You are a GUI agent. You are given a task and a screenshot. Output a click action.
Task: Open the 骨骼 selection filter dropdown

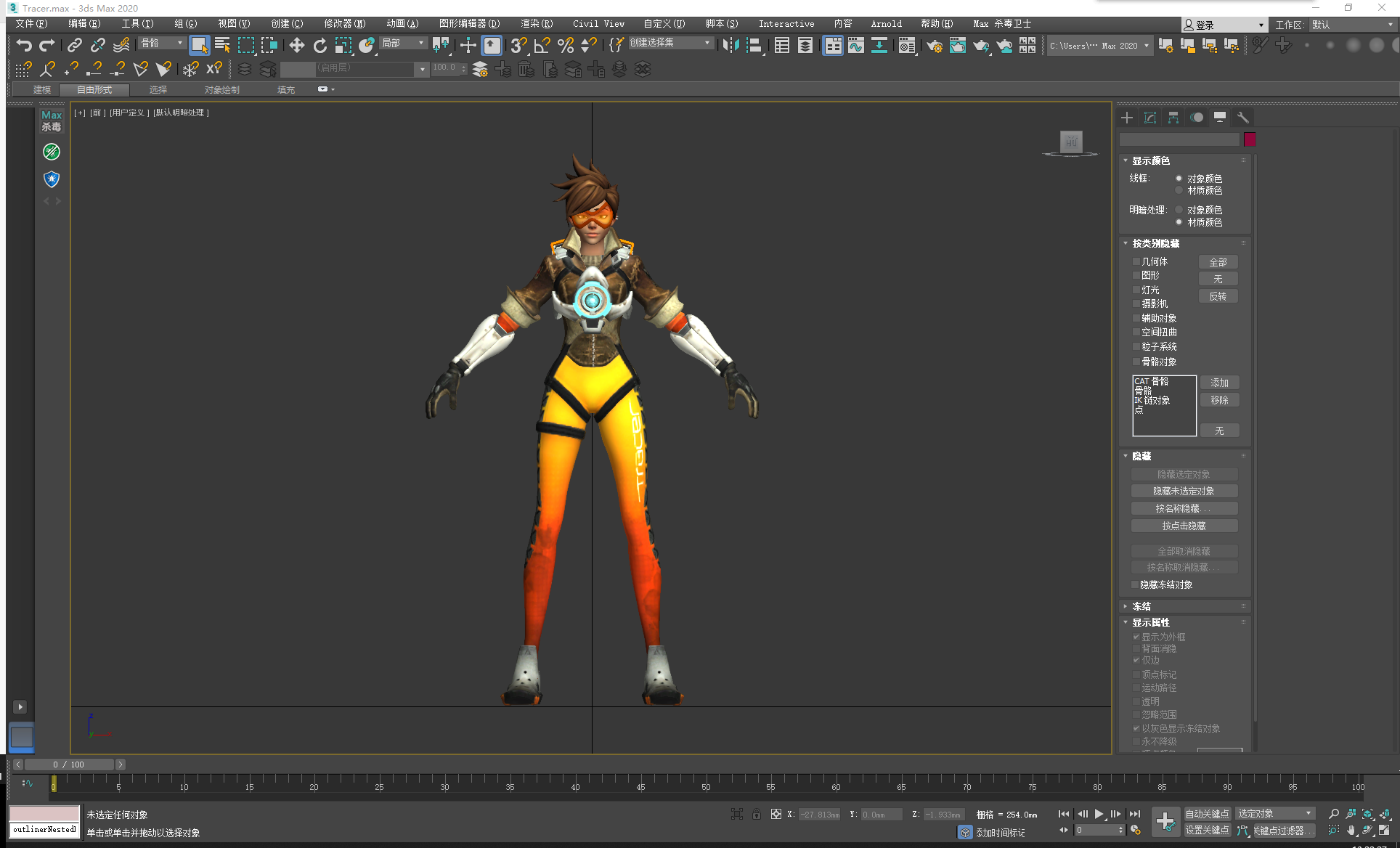(161, 43)
